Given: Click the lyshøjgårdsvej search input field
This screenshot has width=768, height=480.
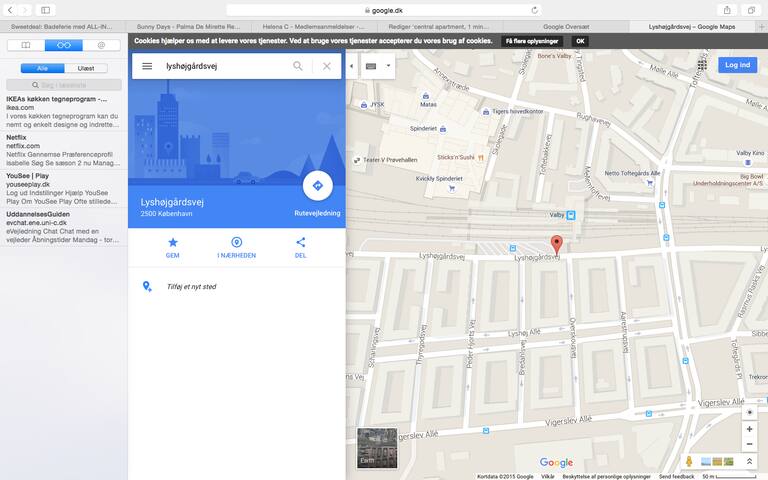Looking at the screenshot, I should point(225,66).
